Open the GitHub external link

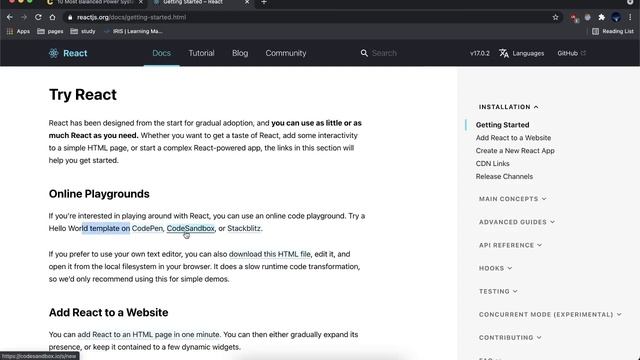click(x=571, y=53)
